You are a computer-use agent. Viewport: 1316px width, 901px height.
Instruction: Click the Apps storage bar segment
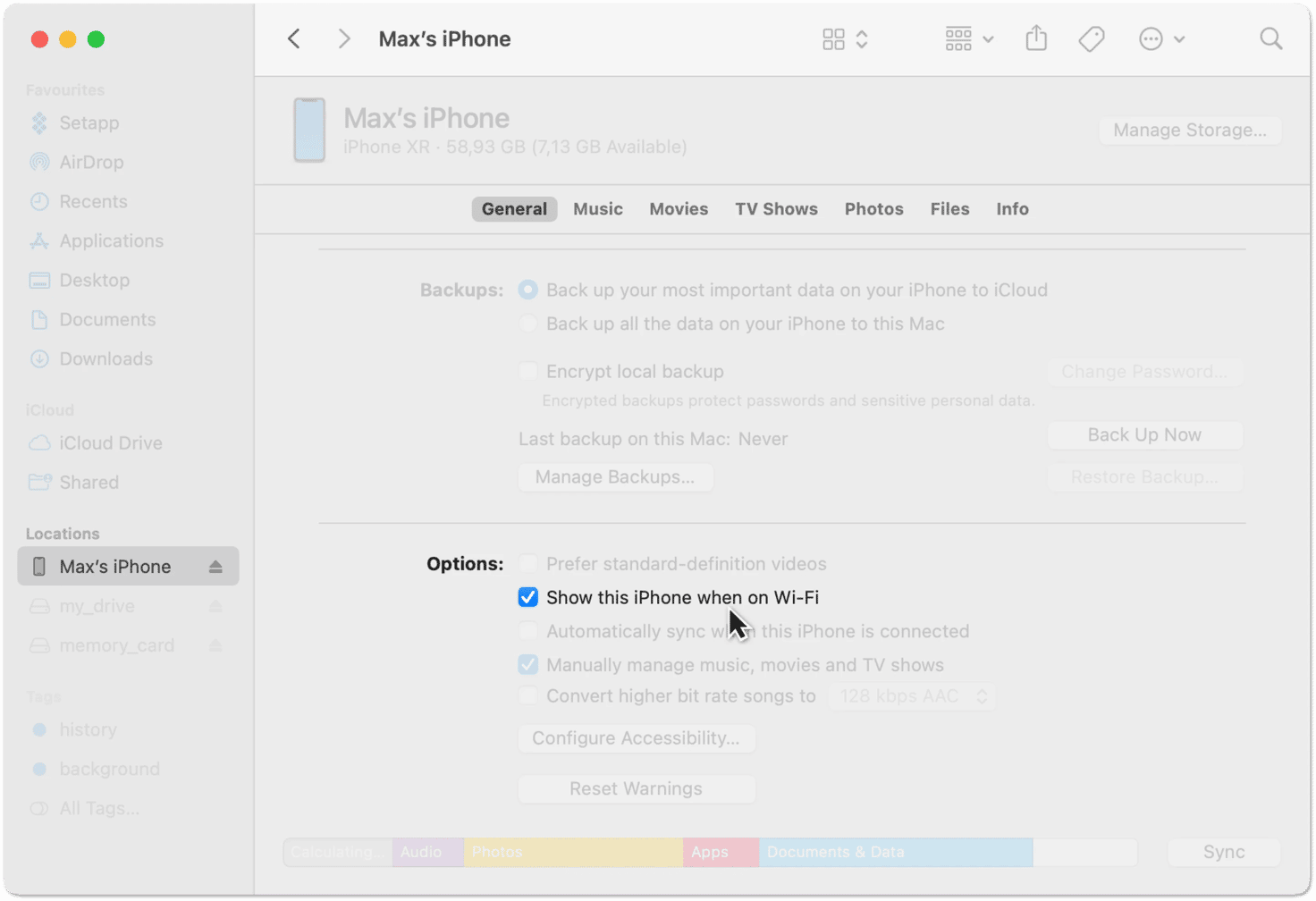(721, 853)
